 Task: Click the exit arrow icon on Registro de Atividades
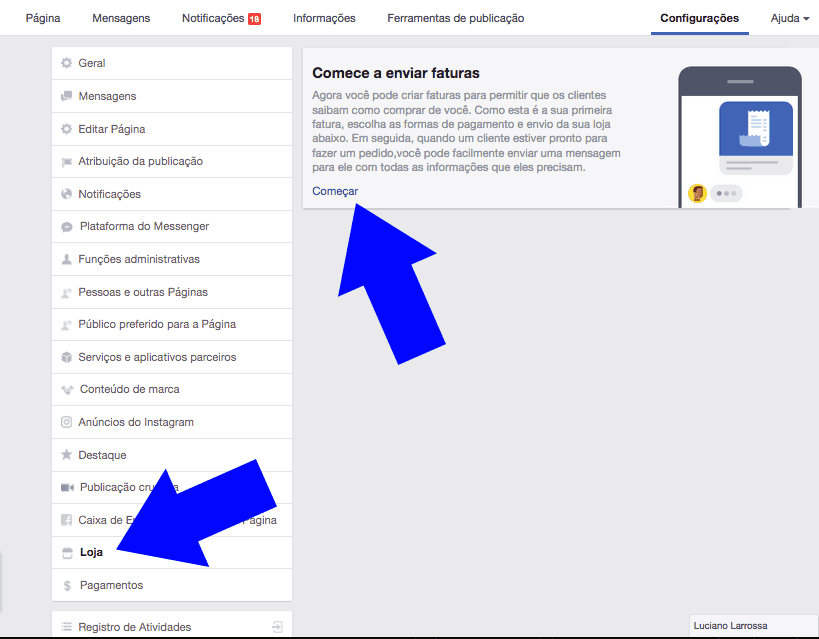[277, 627]
